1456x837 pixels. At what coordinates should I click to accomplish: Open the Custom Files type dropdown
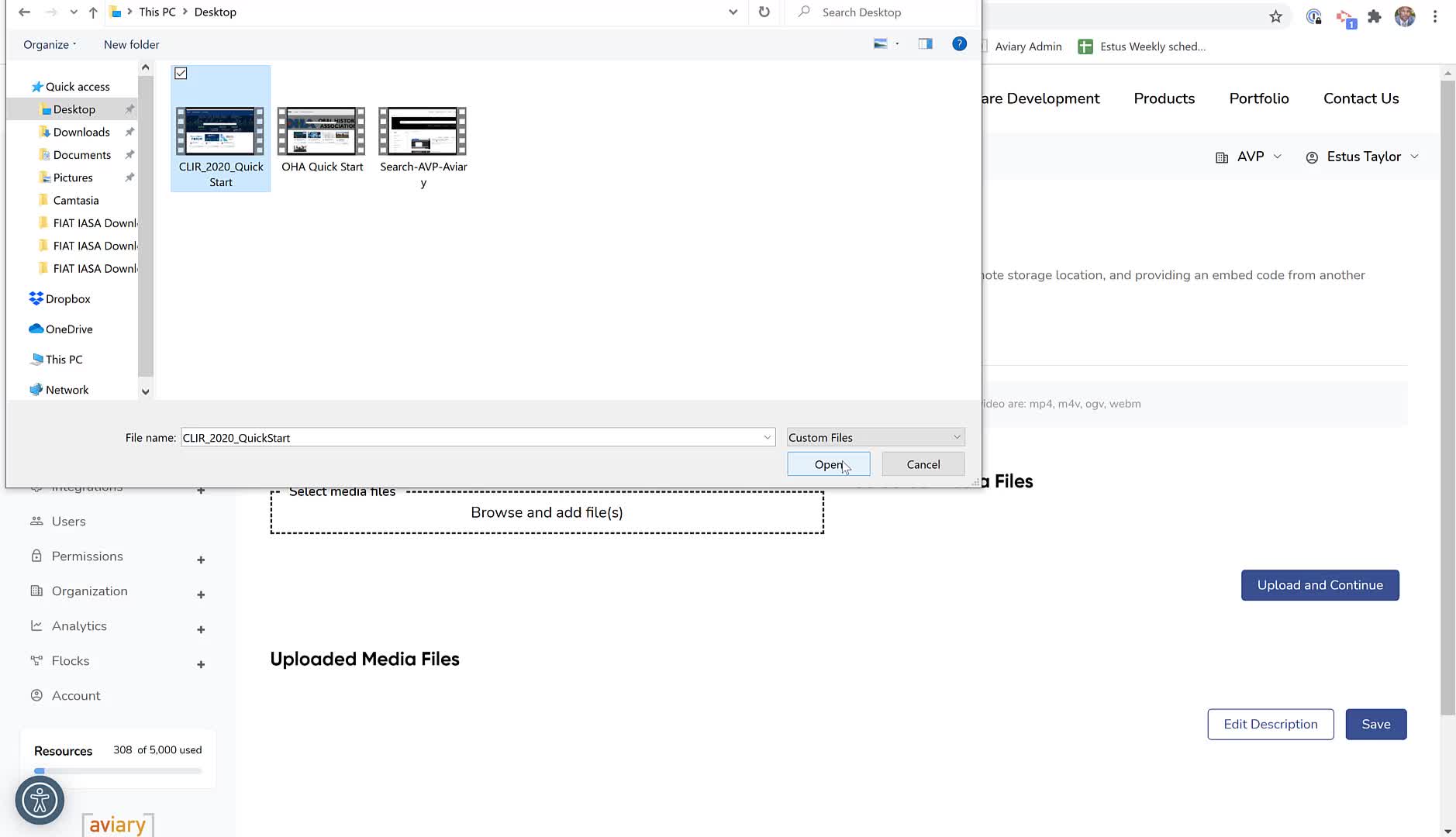(875, 437)
